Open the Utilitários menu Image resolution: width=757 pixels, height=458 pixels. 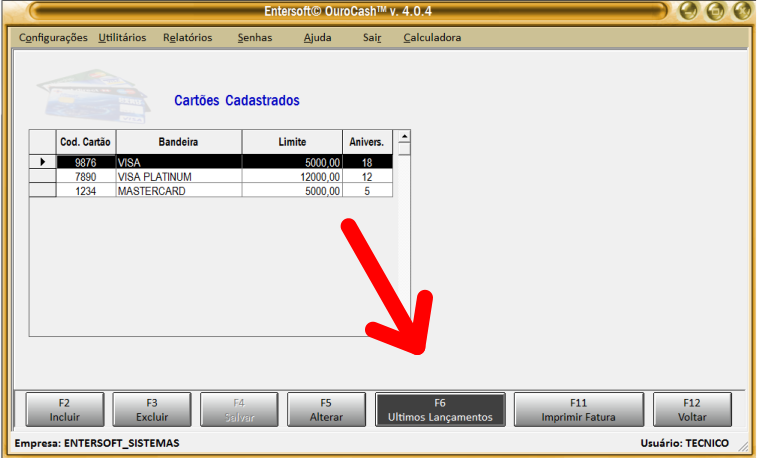coord(122,37)
